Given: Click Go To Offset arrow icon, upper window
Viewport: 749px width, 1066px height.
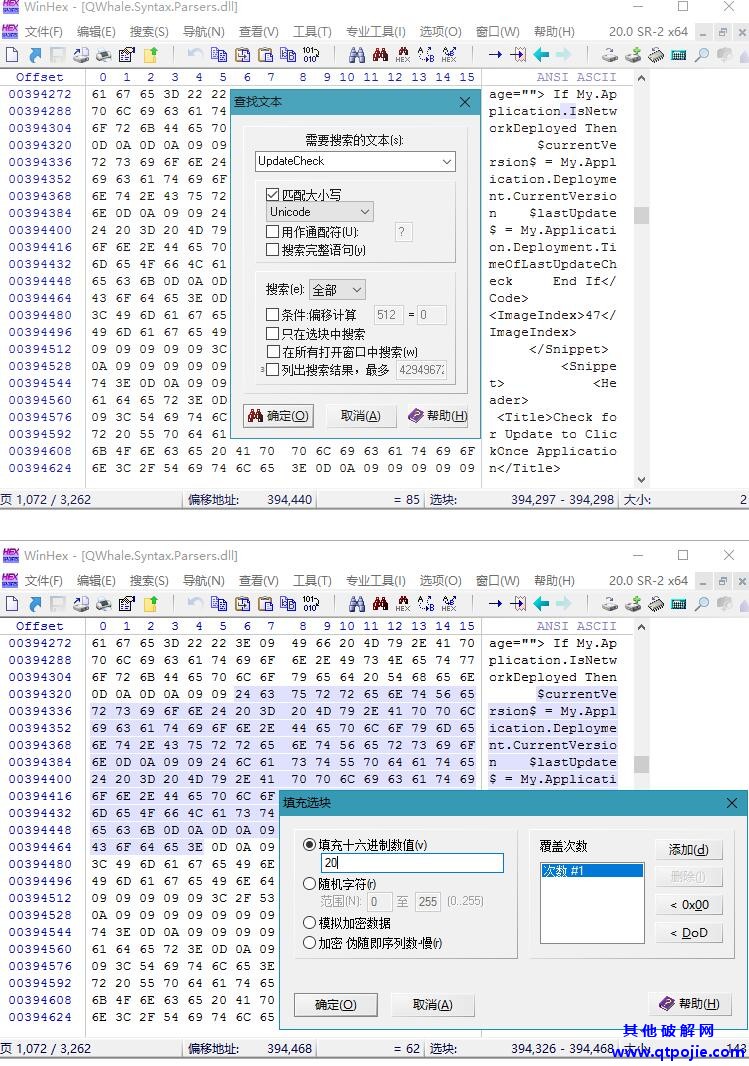Looking at the screenshot, I should pyautogui.click(x=495, y=54).
